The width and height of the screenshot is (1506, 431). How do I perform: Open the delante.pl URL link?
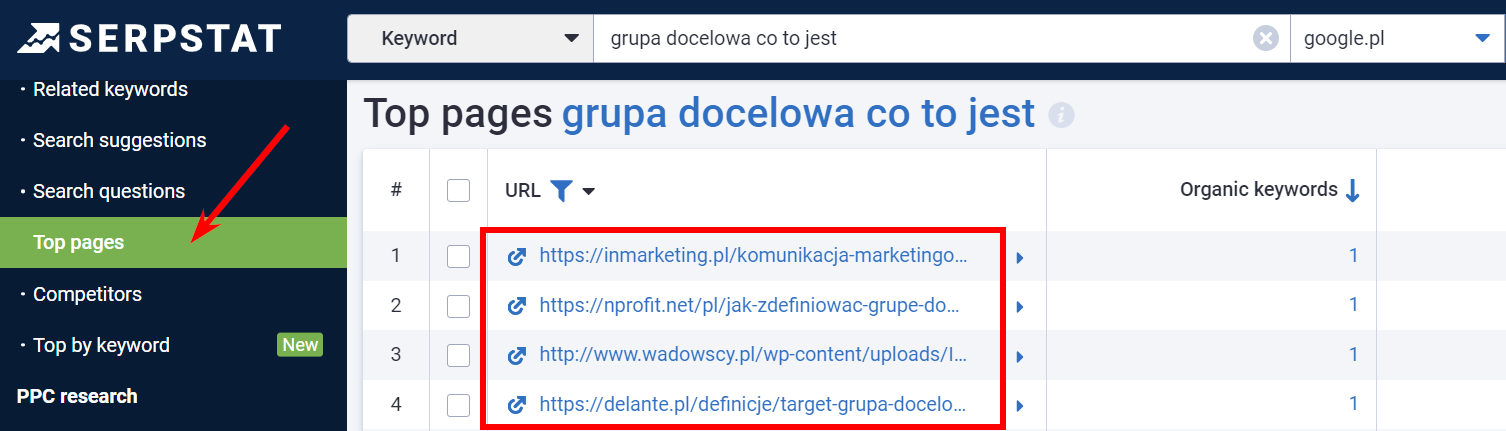[x=752, y=404]
